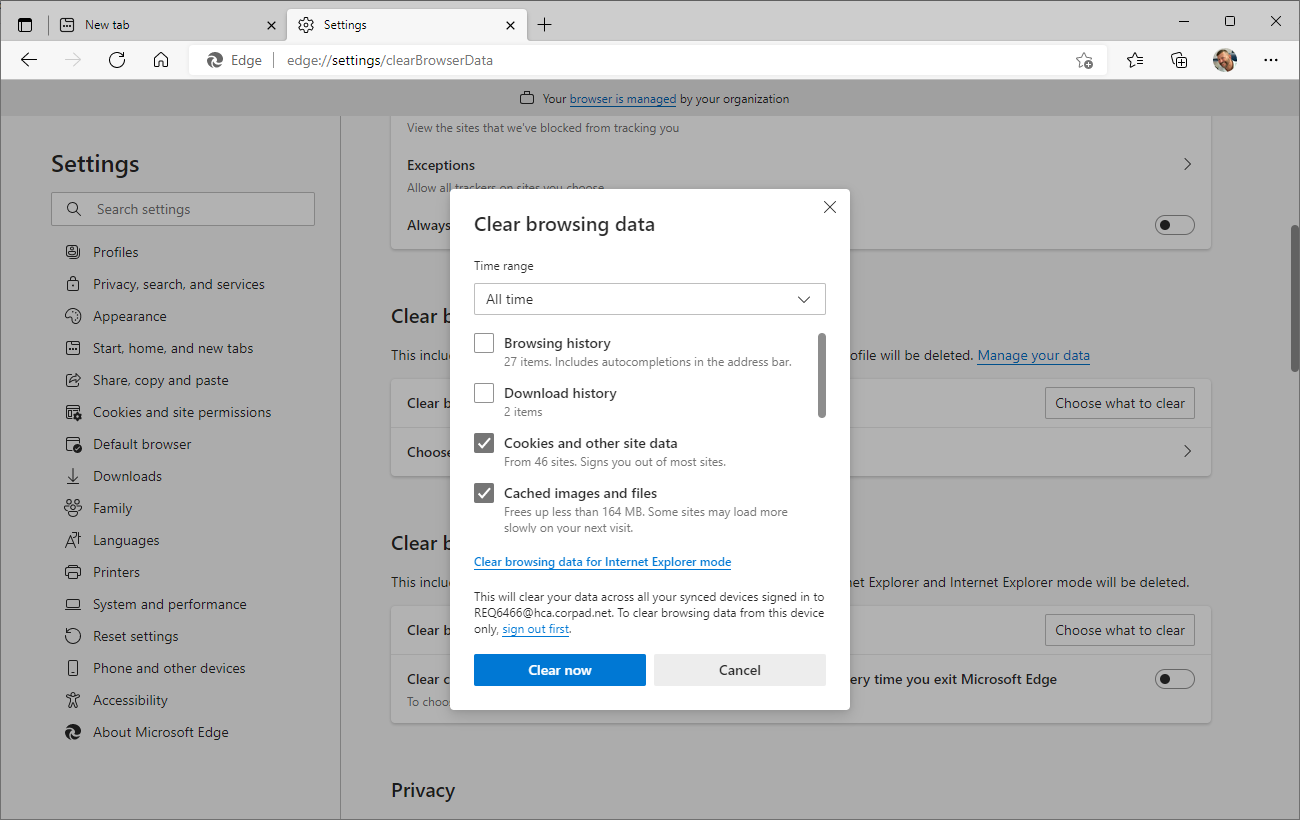
Task: Click the browser refresh icon
Action: coord(117,60)
